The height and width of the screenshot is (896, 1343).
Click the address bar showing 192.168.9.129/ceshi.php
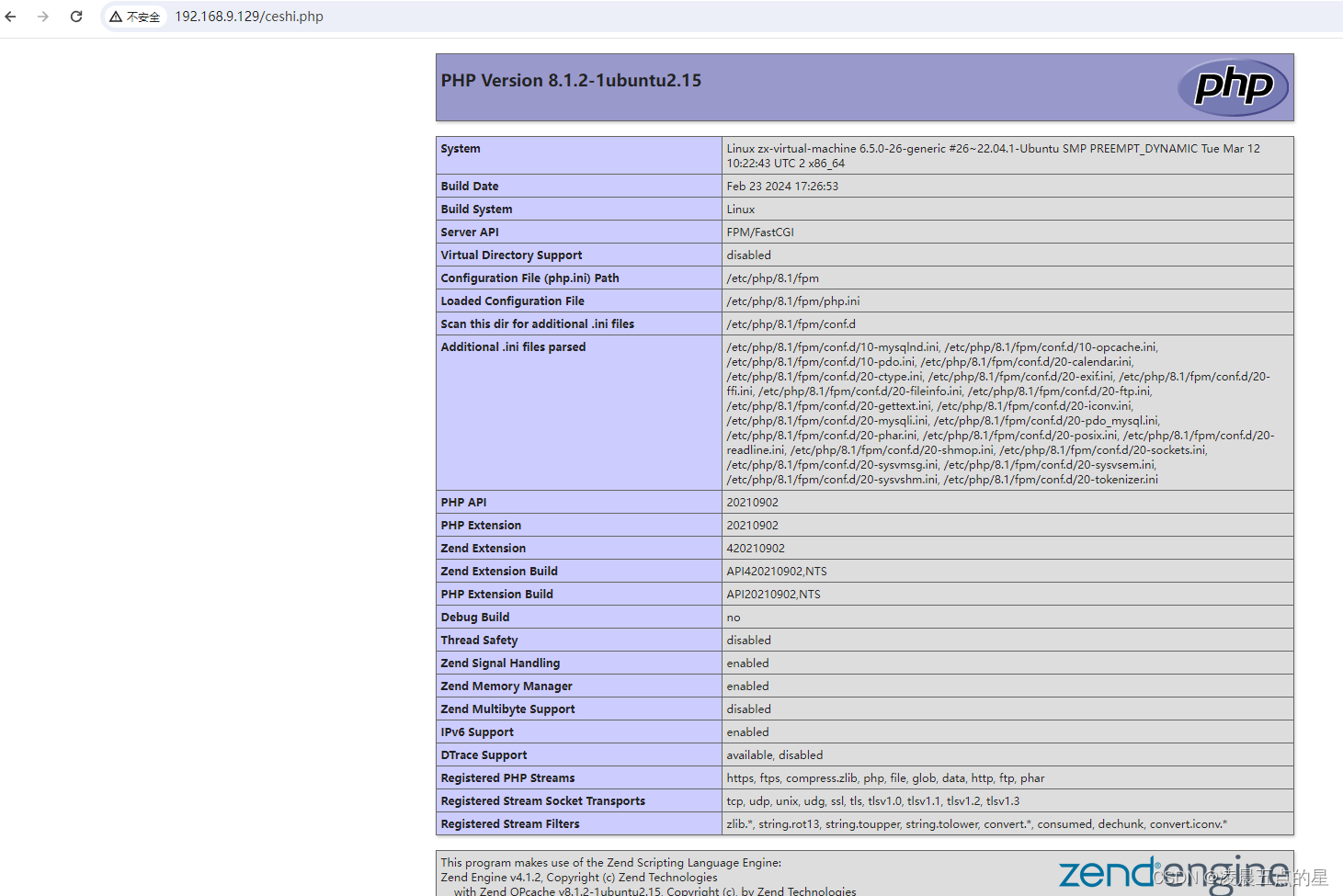coord(249,17)
